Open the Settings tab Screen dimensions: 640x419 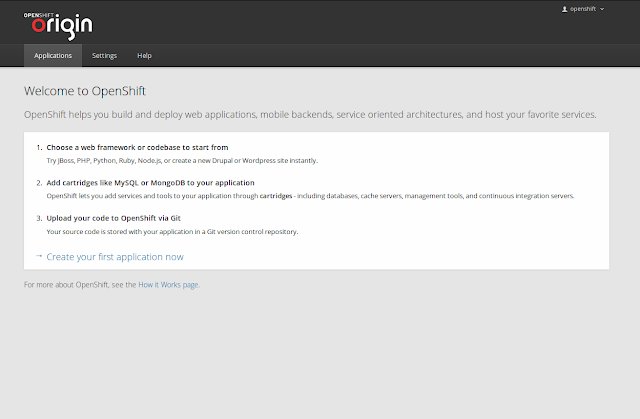104,55
